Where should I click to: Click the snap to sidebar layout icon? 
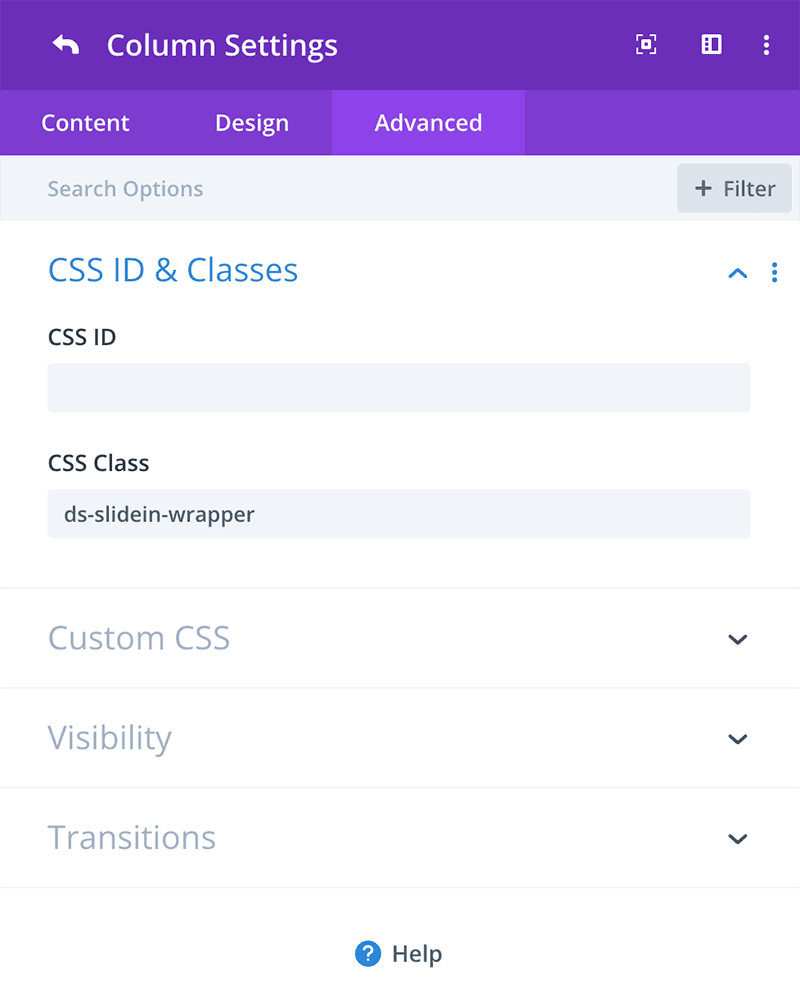[x=711, y=45]
